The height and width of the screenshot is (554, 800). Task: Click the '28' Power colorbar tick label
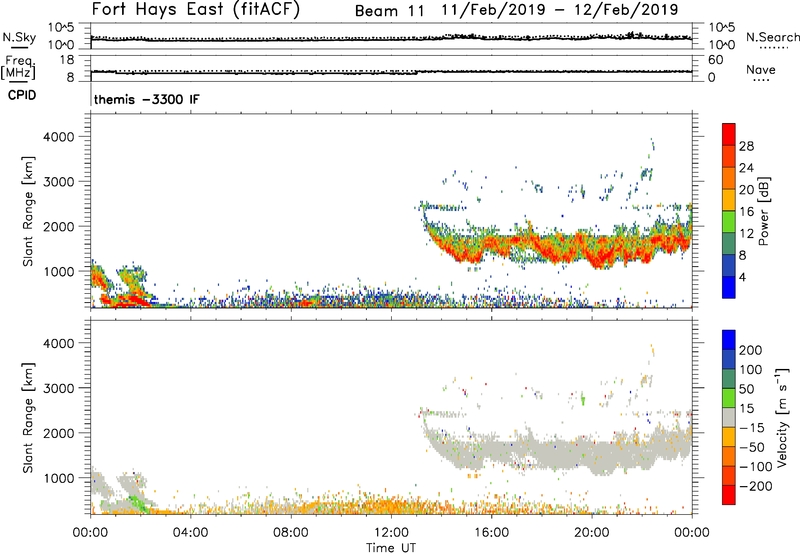pos(746,146)
